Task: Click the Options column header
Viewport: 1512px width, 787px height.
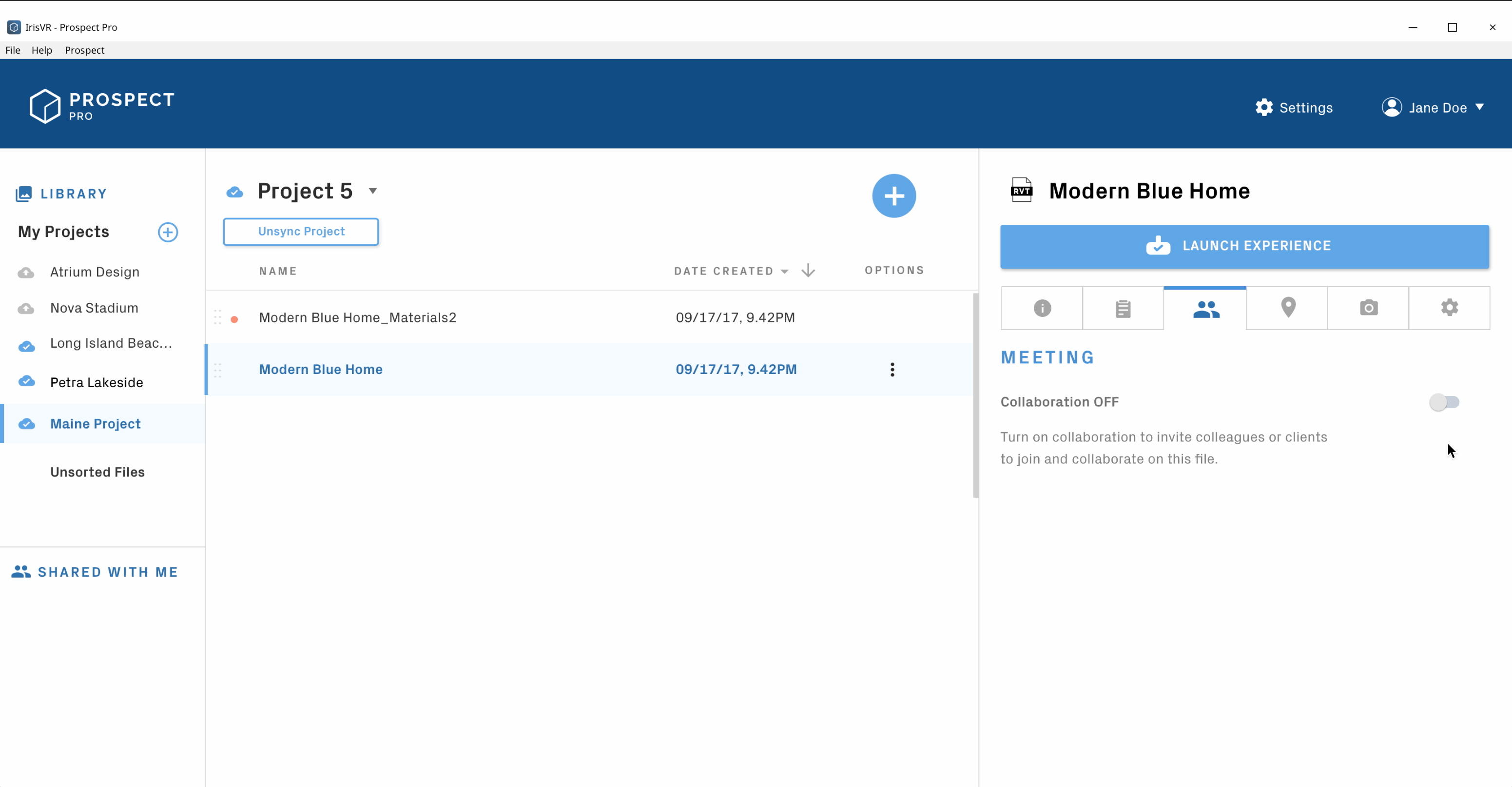Action: click(x=894, y=270)
